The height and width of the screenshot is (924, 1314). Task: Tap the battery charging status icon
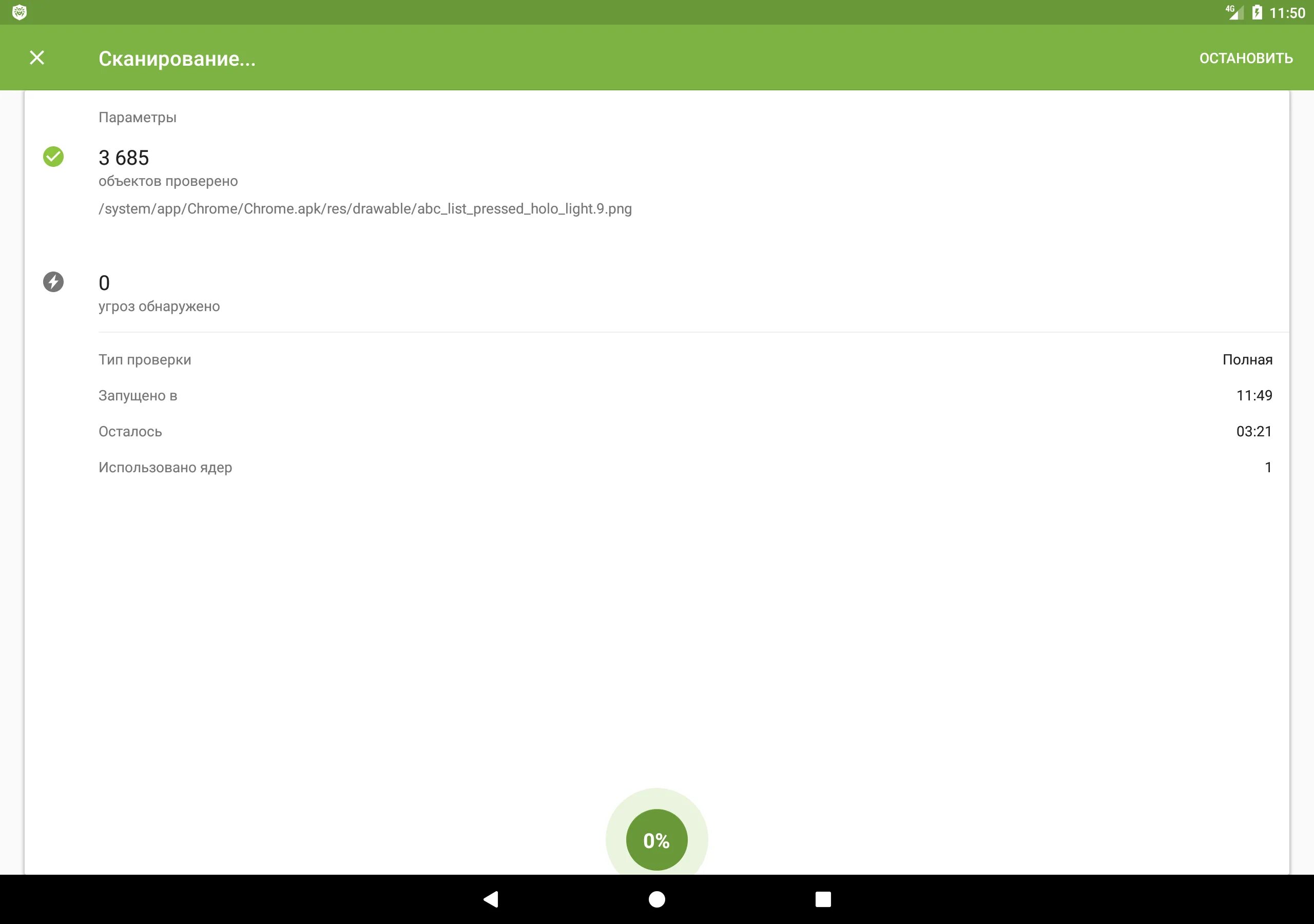tap(1257, 12)
